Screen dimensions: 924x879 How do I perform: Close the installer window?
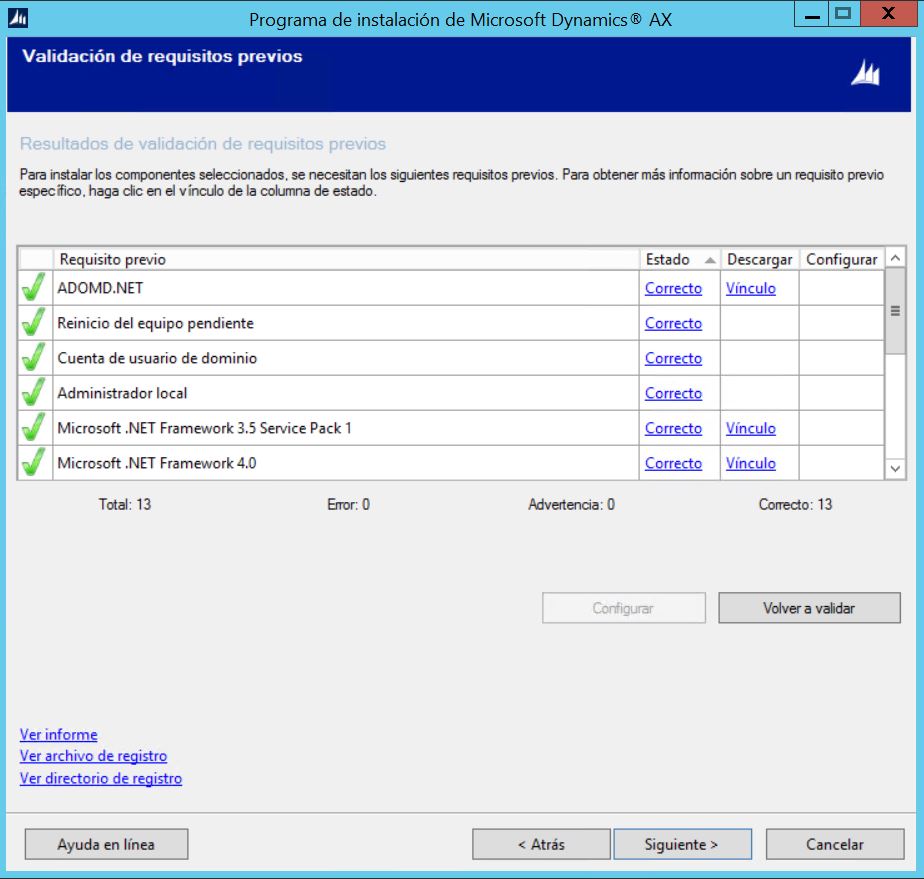[x=889, y=14]
